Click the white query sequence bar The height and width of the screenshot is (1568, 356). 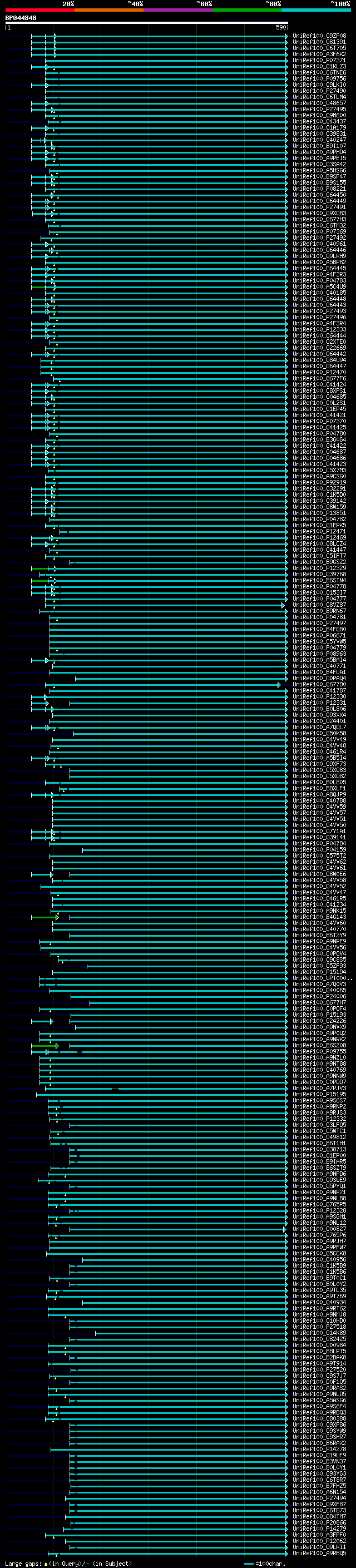coord(147,23)
